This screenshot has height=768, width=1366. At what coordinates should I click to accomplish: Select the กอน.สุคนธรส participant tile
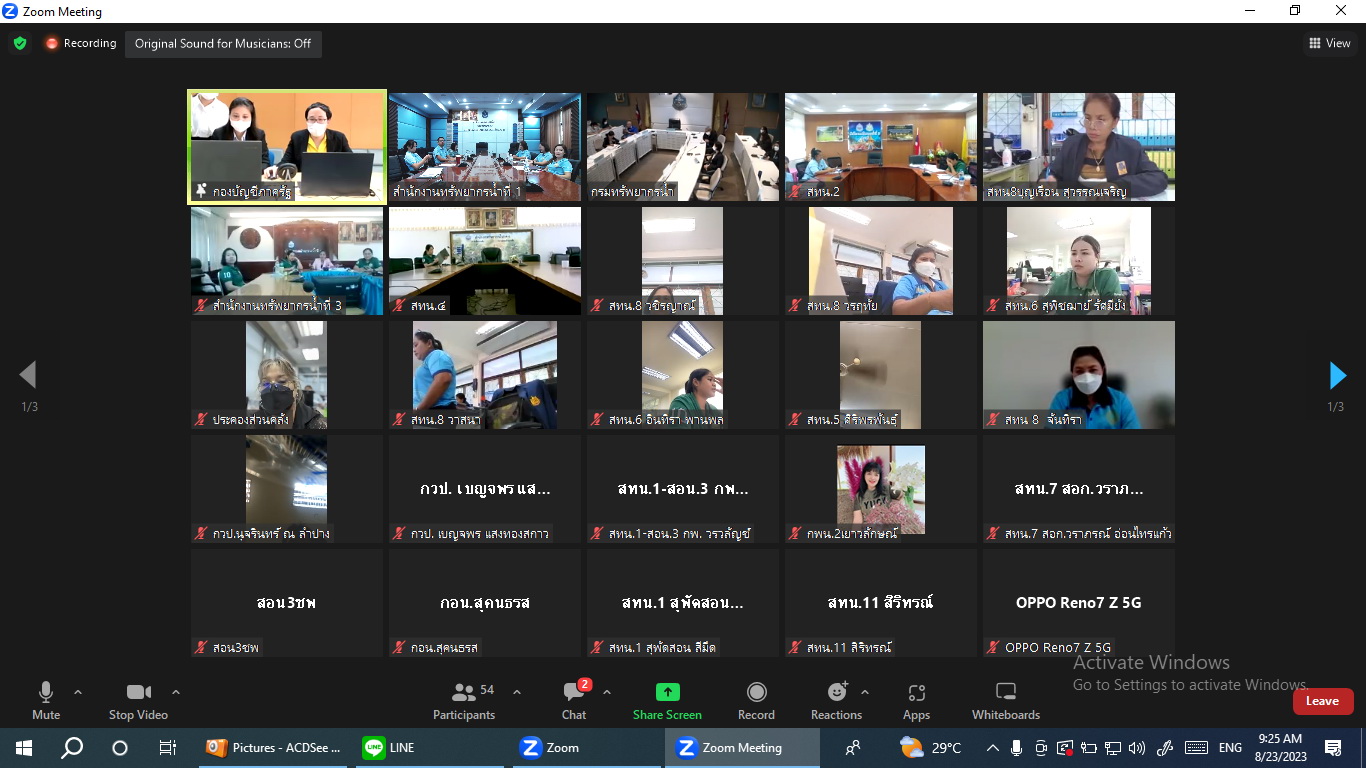(x=485, y=603)
